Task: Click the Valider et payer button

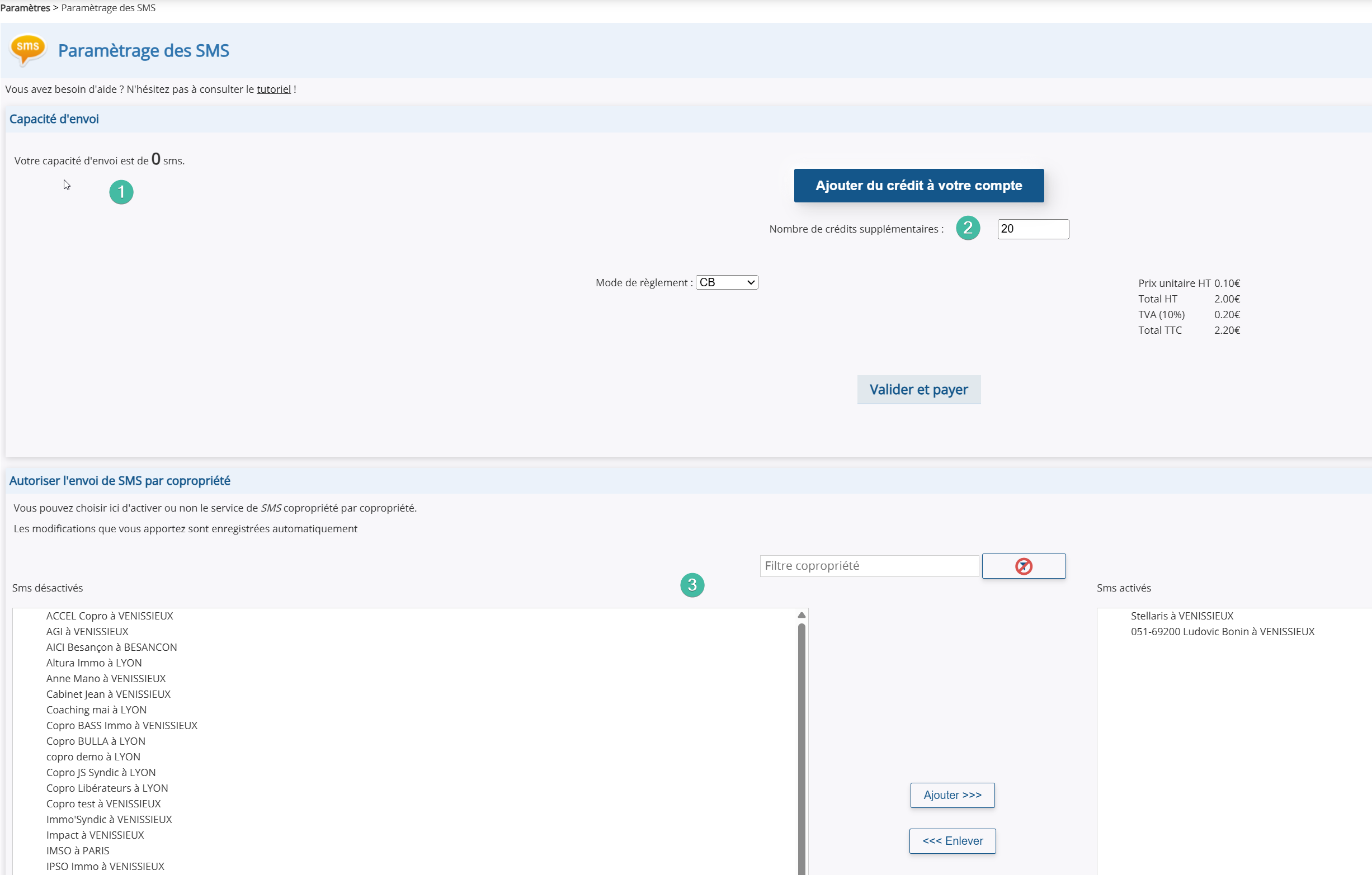Action: 918,389
